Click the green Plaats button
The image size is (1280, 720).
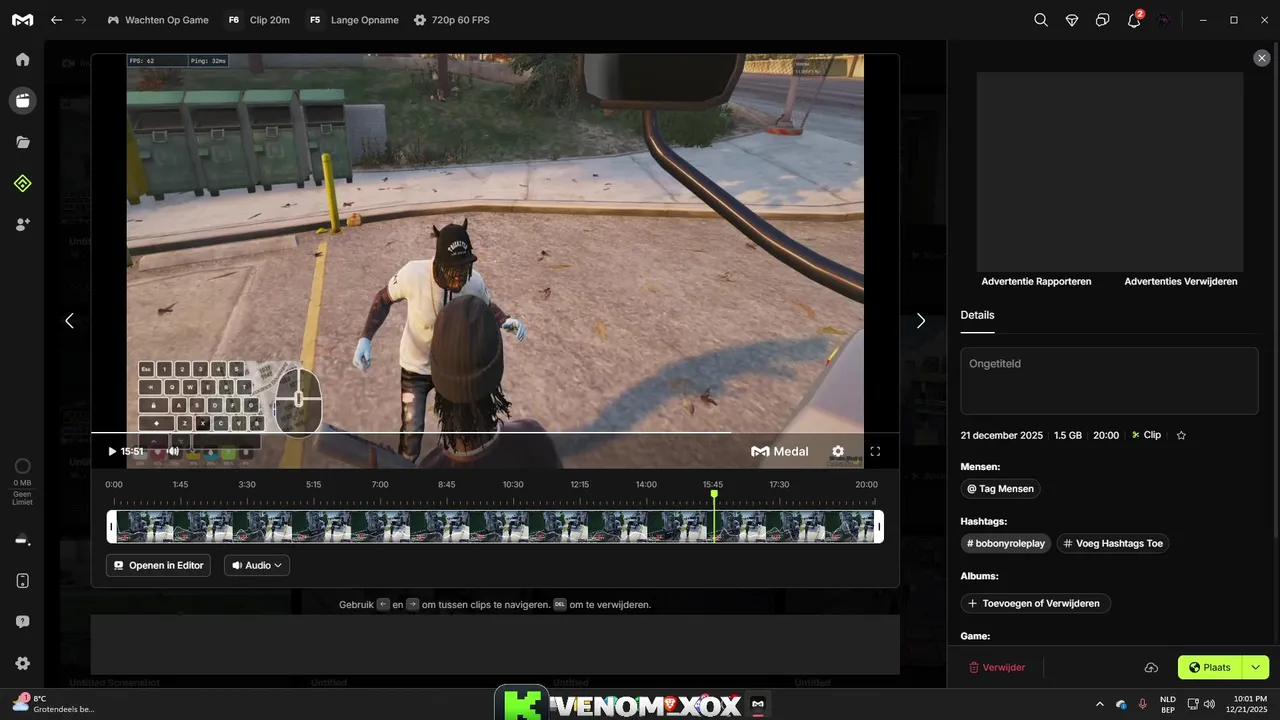(x=1210, y=667)
